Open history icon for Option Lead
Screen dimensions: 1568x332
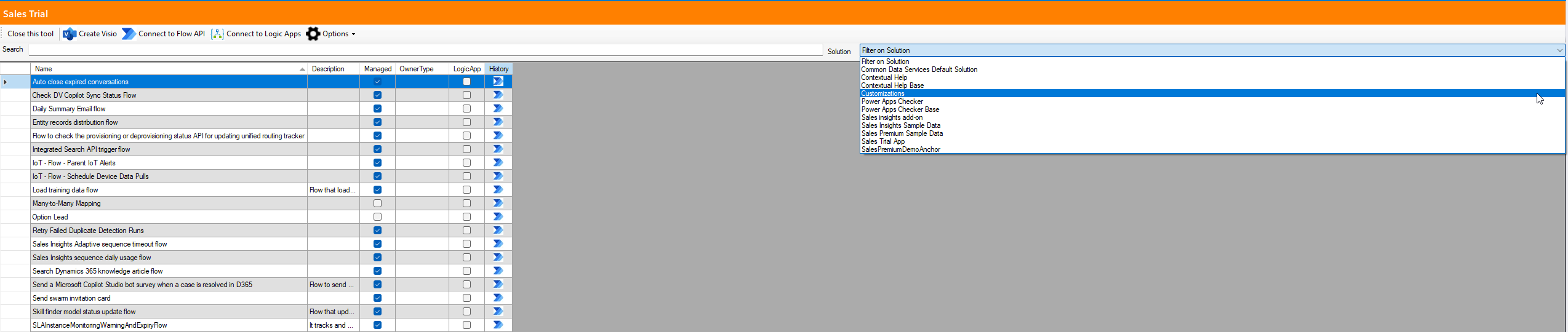pos(498,217)
